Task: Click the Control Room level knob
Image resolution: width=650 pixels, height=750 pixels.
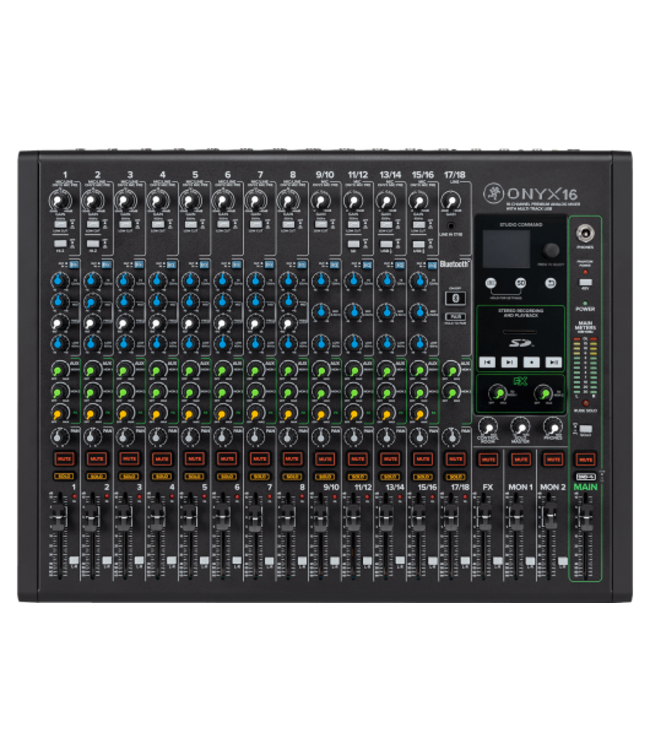Action: [488, 427]
